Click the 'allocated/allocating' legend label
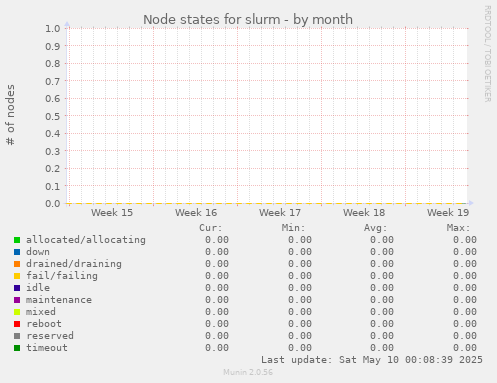Image resolution: width=497 pixels, height=383 pixels. [86, 240]
